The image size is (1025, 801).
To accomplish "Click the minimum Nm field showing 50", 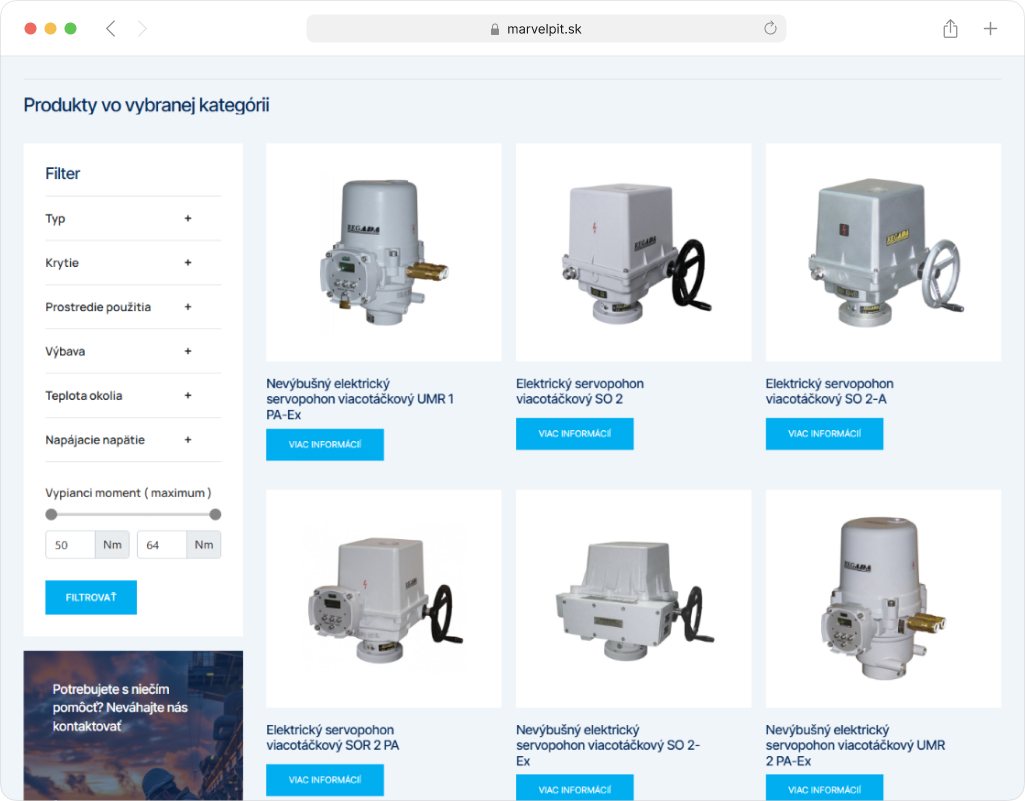I will (x=70, y=545).
